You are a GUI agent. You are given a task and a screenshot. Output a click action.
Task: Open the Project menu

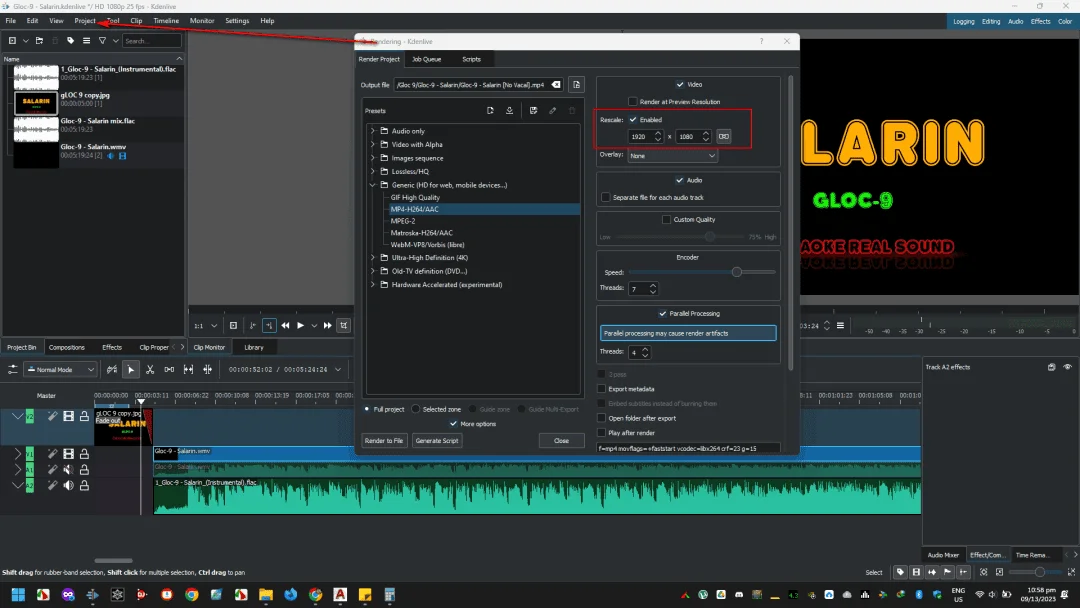pyautogui.click(x=85, y=21)
